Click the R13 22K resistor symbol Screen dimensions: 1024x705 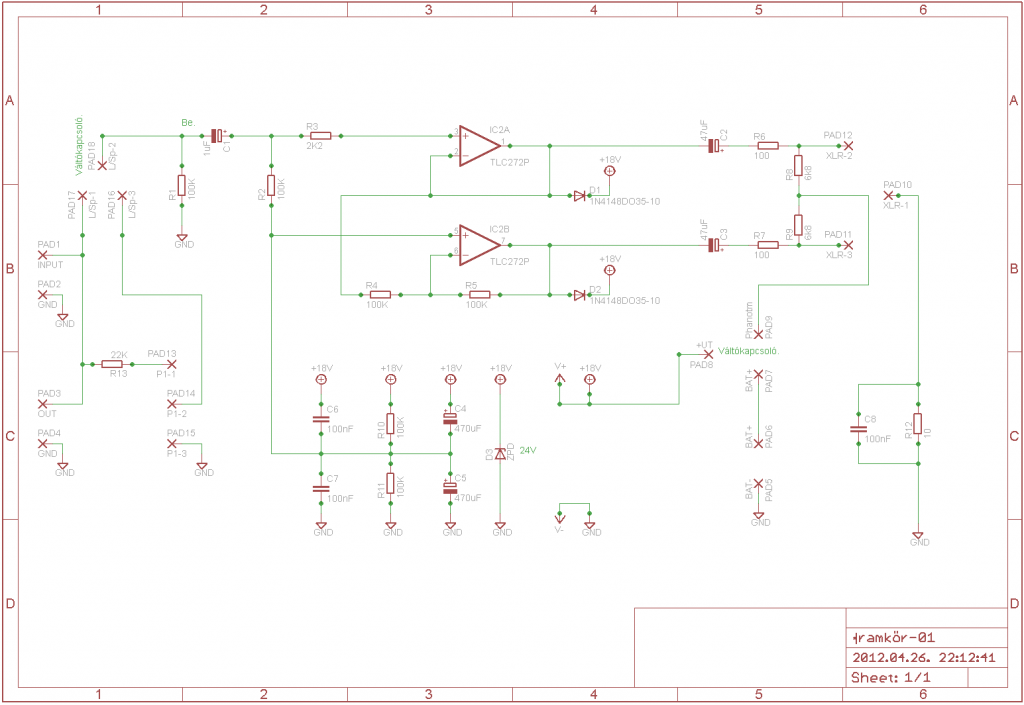tap(112, 364)
